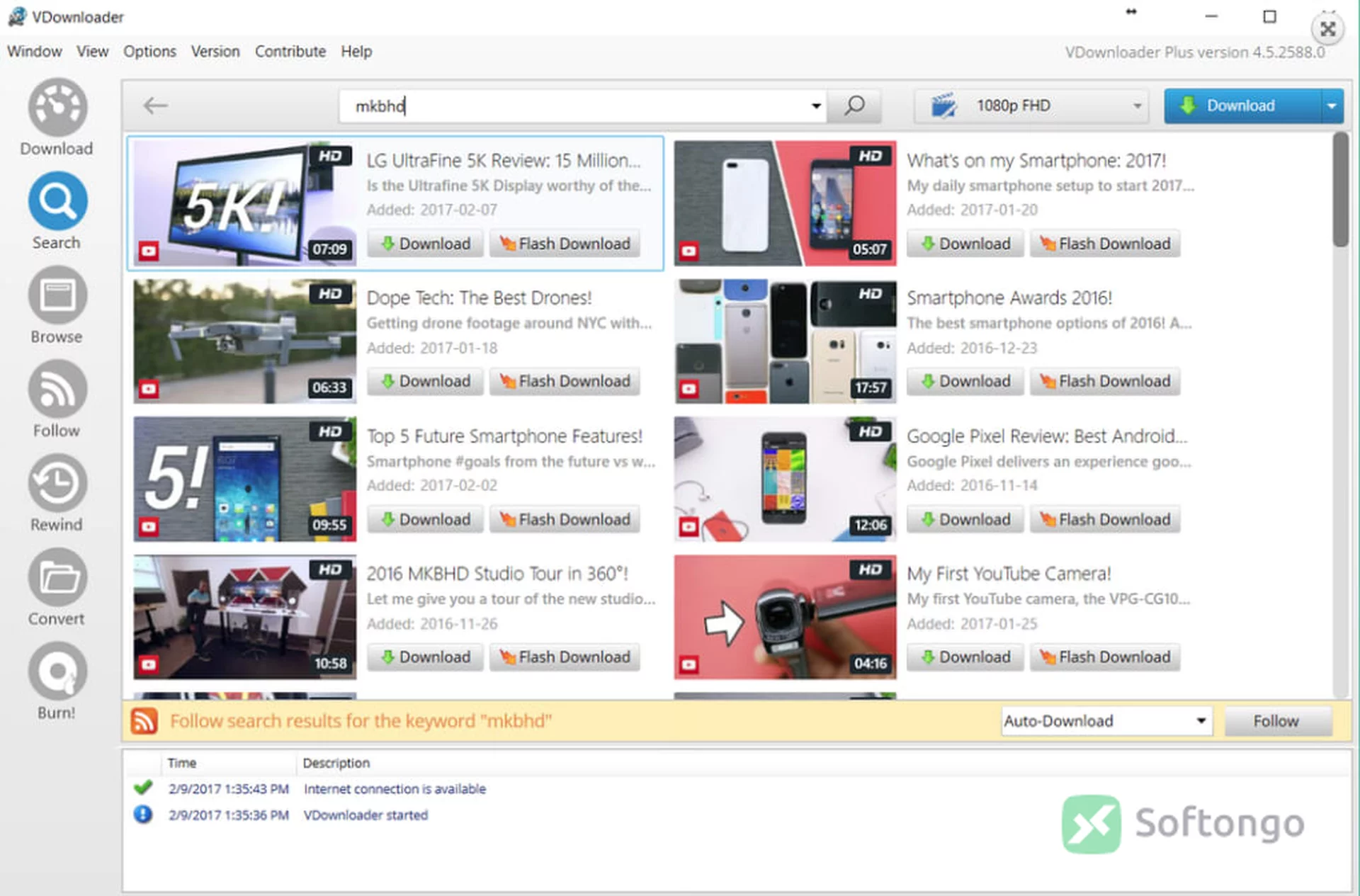The height and width of the screenshot is (896, 1360).
Task: Open the Auto-Download combo box
Action: tap(1106, 721)
